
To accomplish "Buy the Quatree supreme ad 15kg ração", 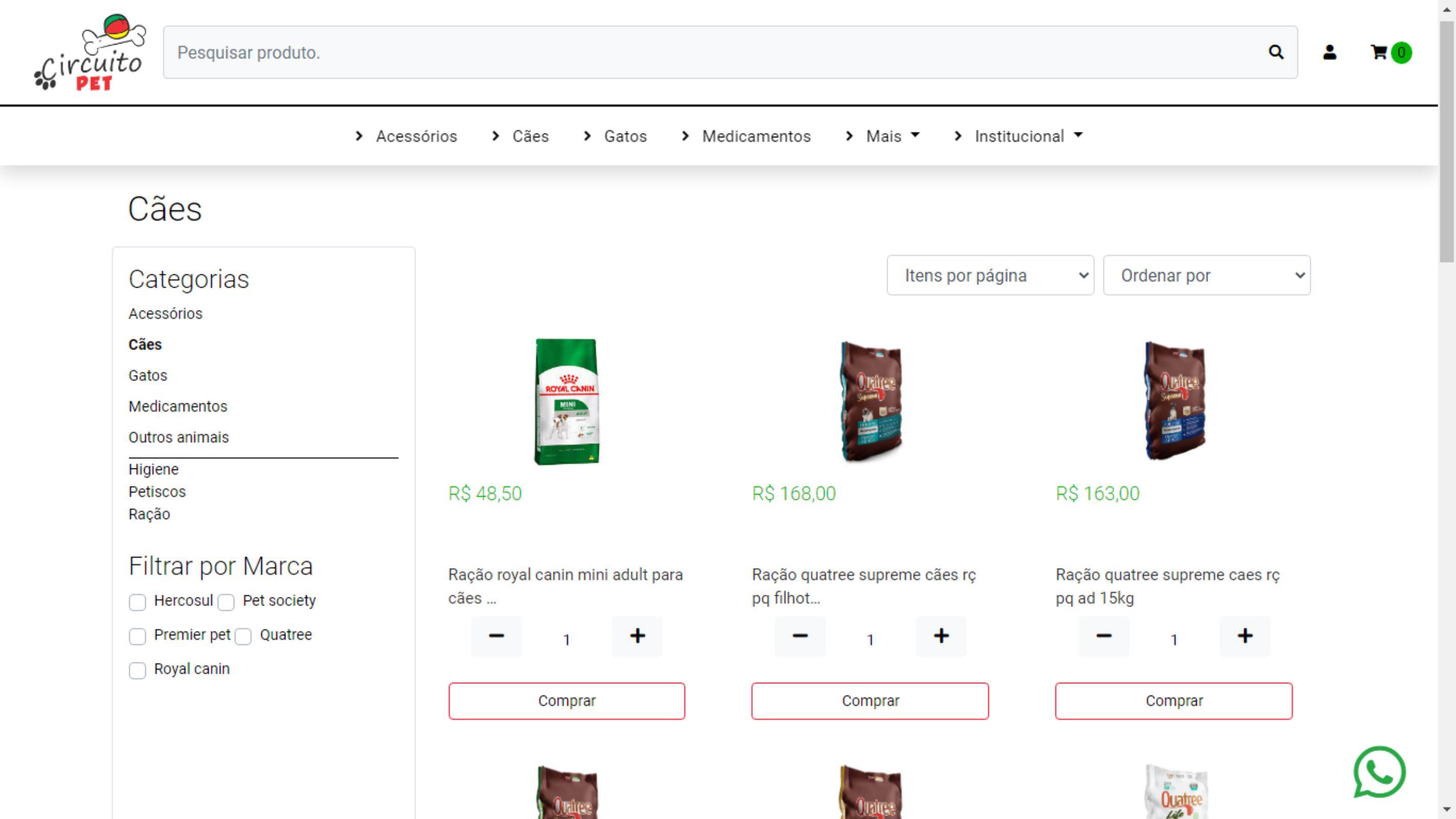I will (1174, 700).
